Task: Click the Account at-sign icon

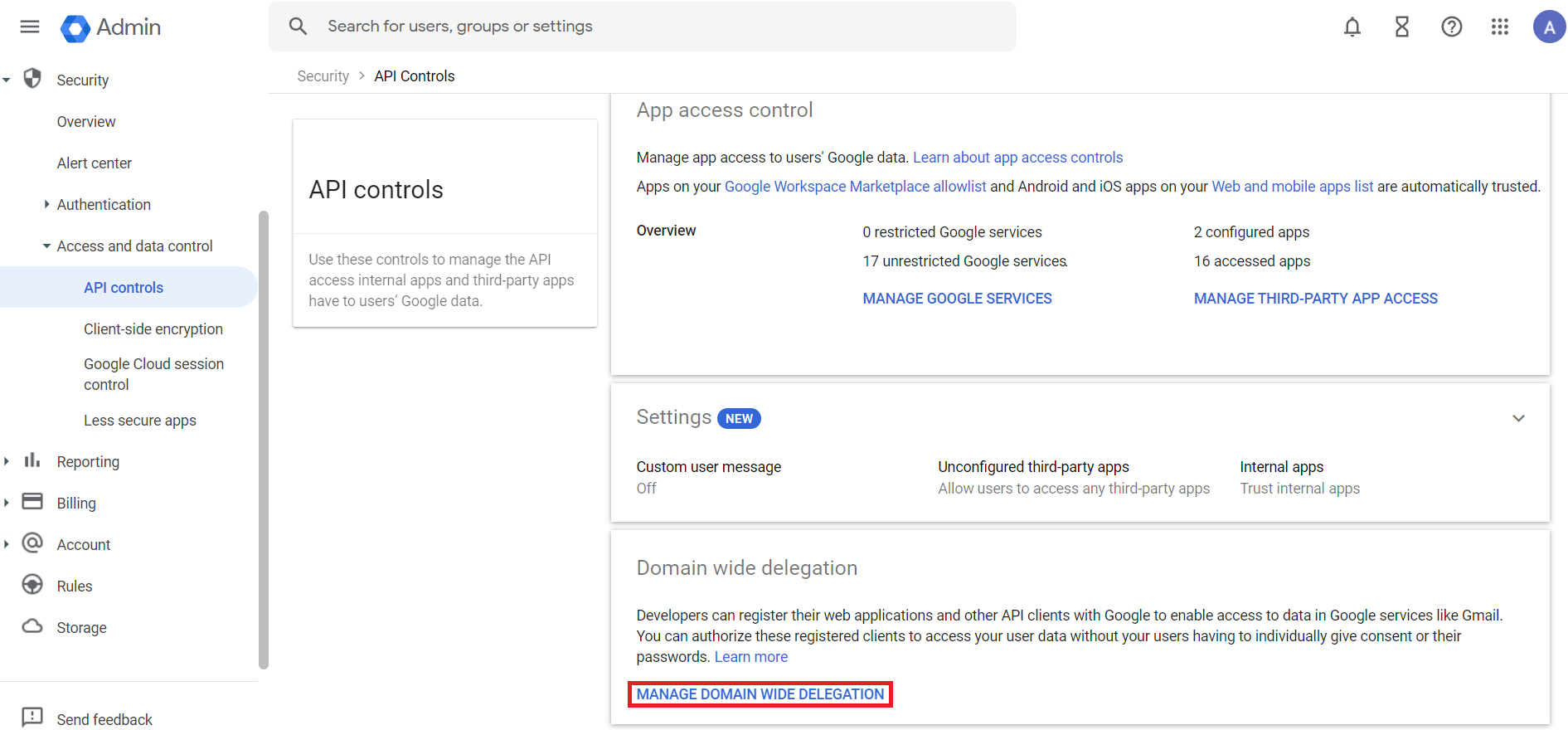Action: click(32, 543)
